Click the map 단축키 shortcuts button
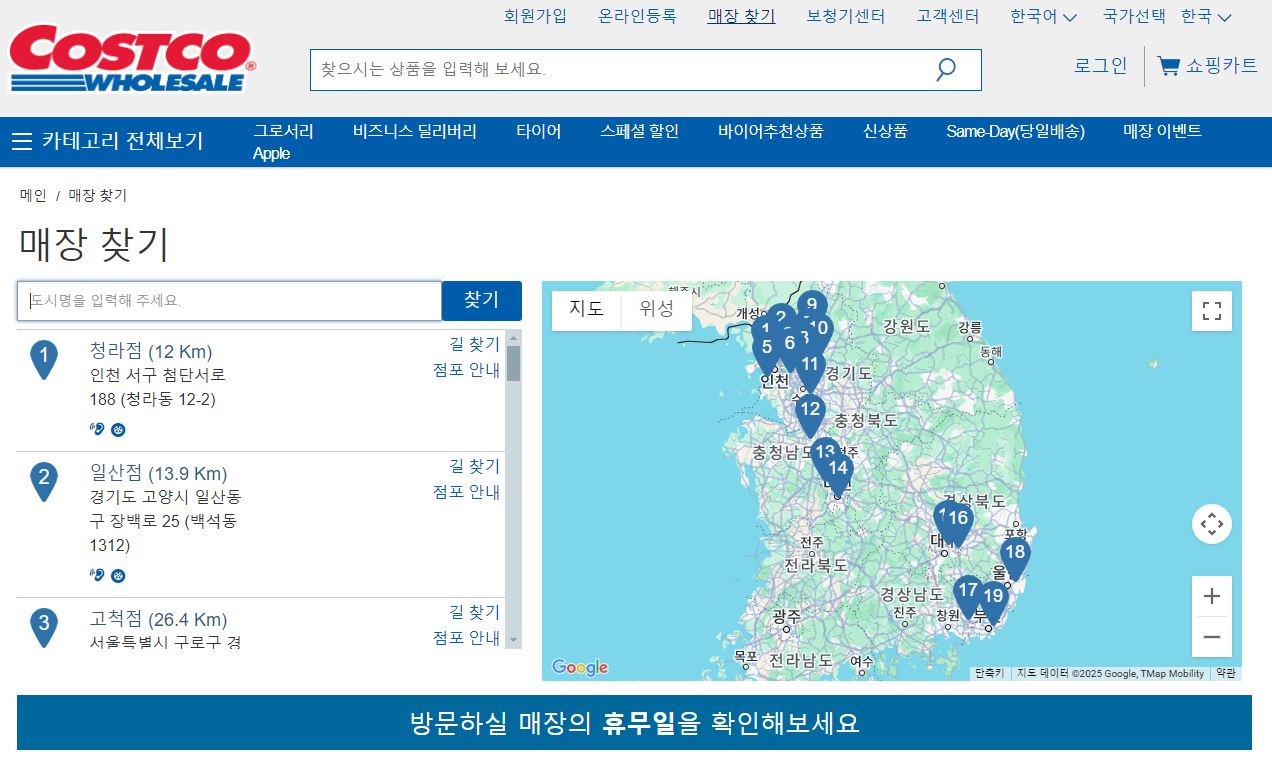This screenshot has width=1272, height=765. (989, 673)
